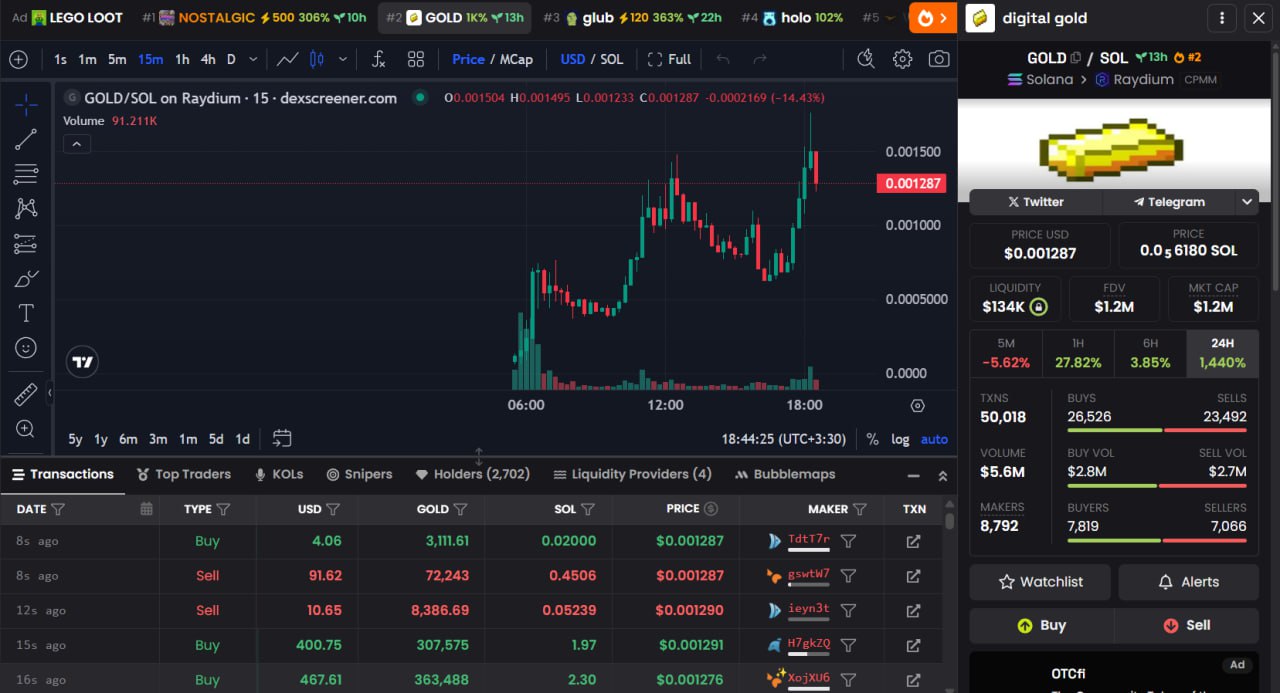Open transaction link for the 91.62 USD sell

click(x=913, y=576)
